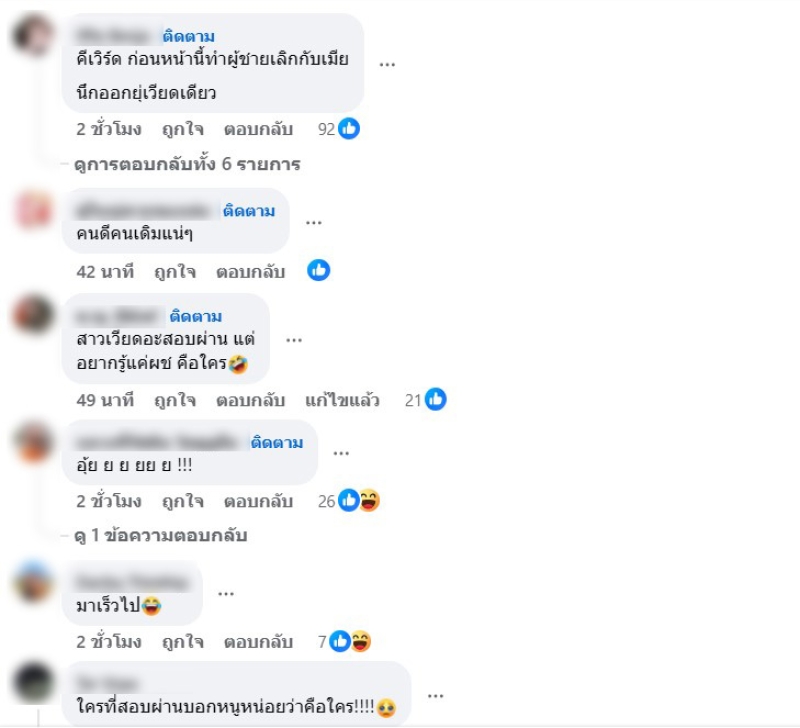Expand 'ดูการตอบกลับทั้ง 6 รายการ' replies
The image size is (800, 728).
tap(187, 164)
